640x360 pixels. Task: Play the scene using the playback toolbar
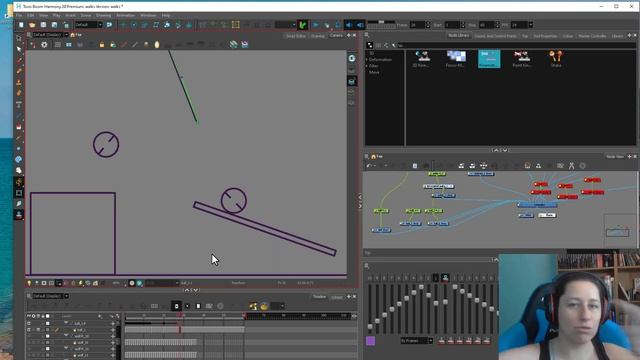316,25
